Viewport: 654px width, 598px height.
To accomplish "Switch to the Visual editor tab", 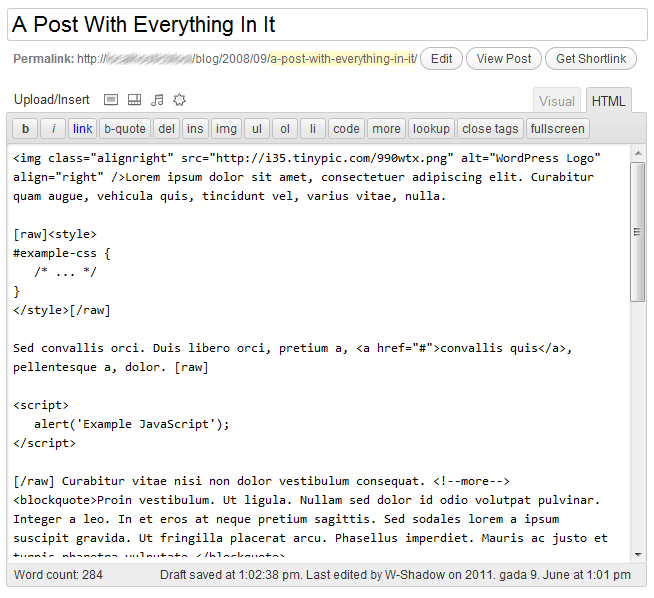I will coord(556,101).
